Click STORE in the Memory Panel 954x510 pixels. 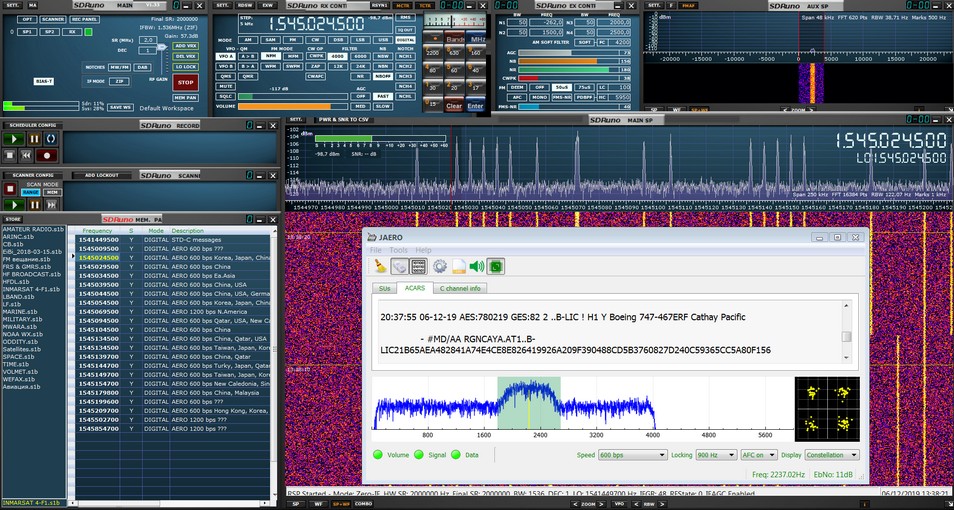pyautogui.click(x=12, y=219)
